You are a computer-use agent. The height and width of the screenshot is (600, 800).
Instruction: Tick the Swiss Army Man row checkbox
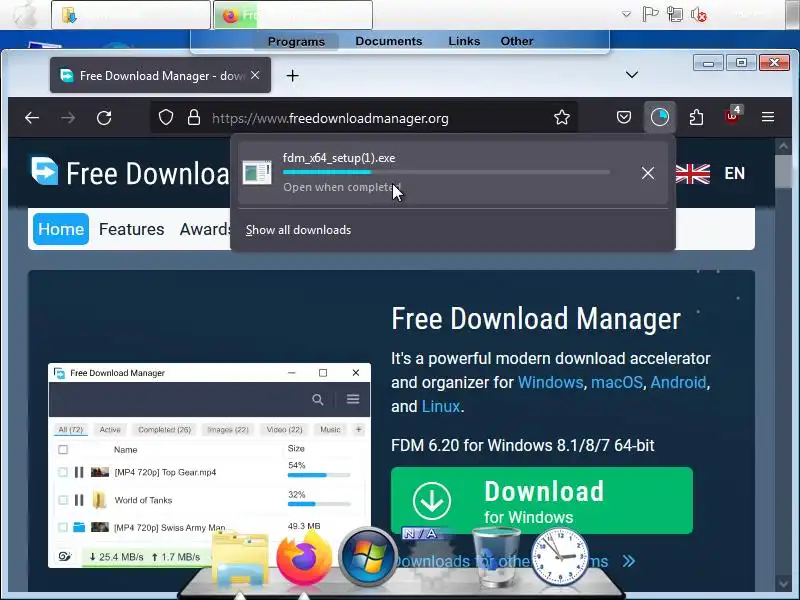tap(63, 527)
